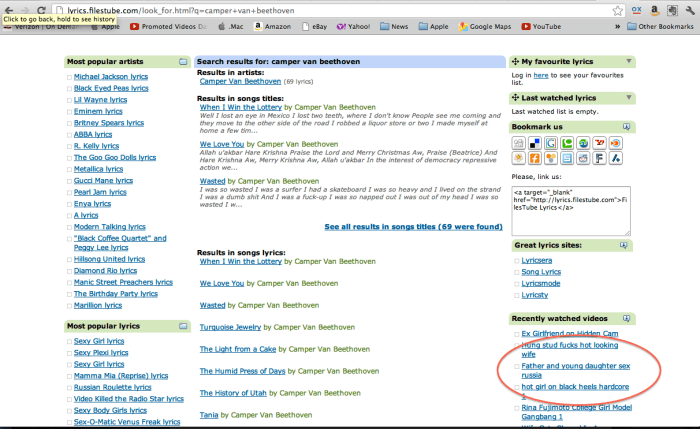Viewport: 700px width, 429px height.
Task: Open the Google Maps bookmark
Action: point(485,26)
